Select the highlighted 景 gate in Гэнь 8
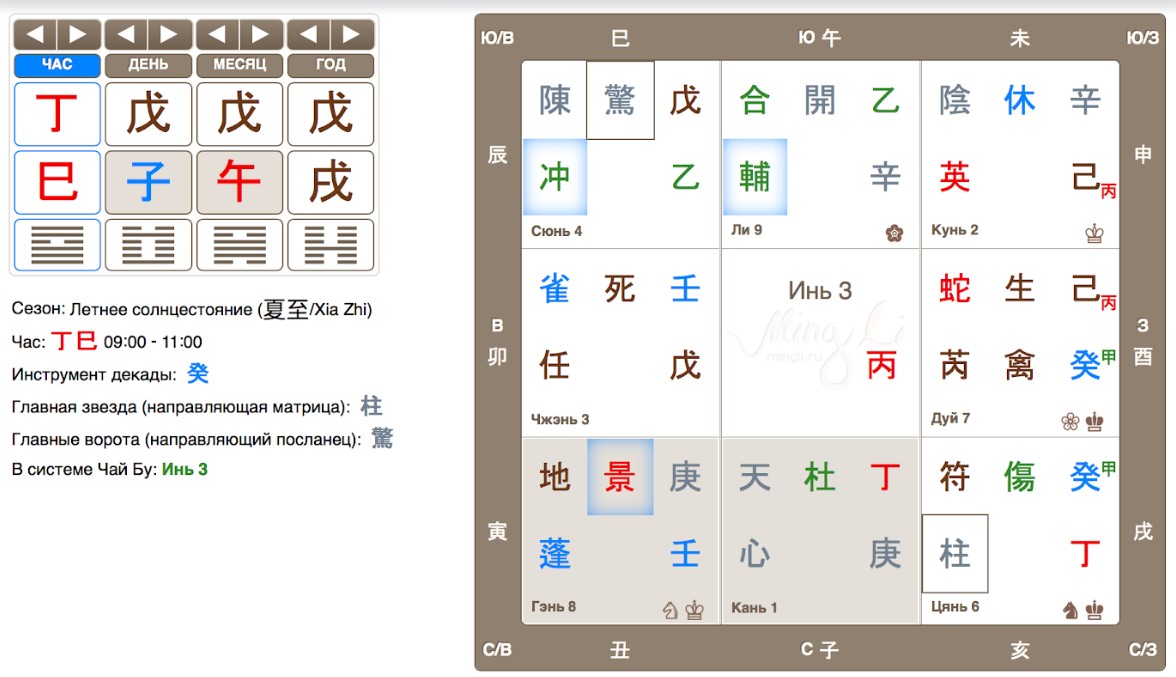Screen dimensions: 1176x677 pyautogui.click(x=620, y=477)
